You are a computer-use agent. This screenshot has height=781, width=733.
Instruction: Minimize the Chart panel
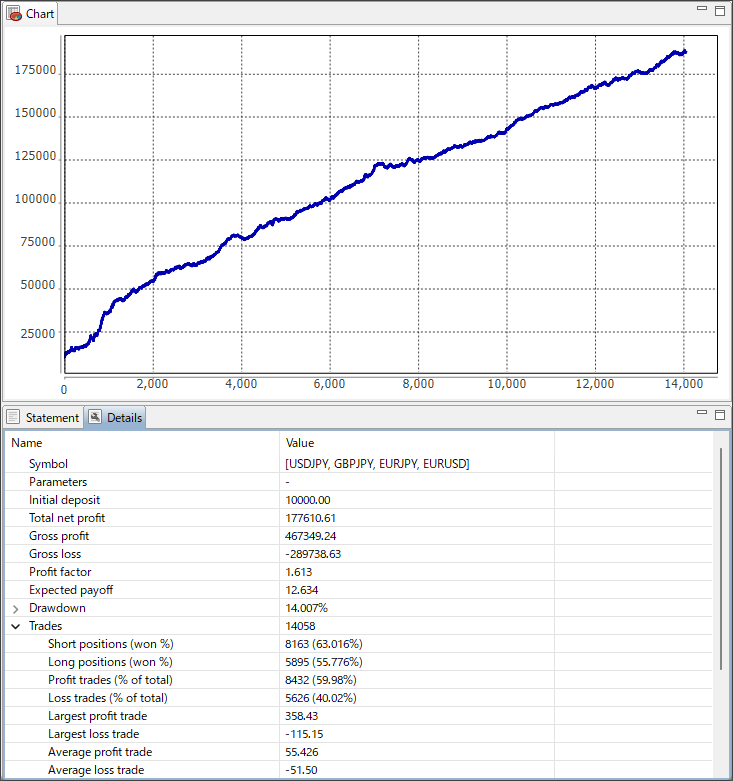click(x=702, y=8)
